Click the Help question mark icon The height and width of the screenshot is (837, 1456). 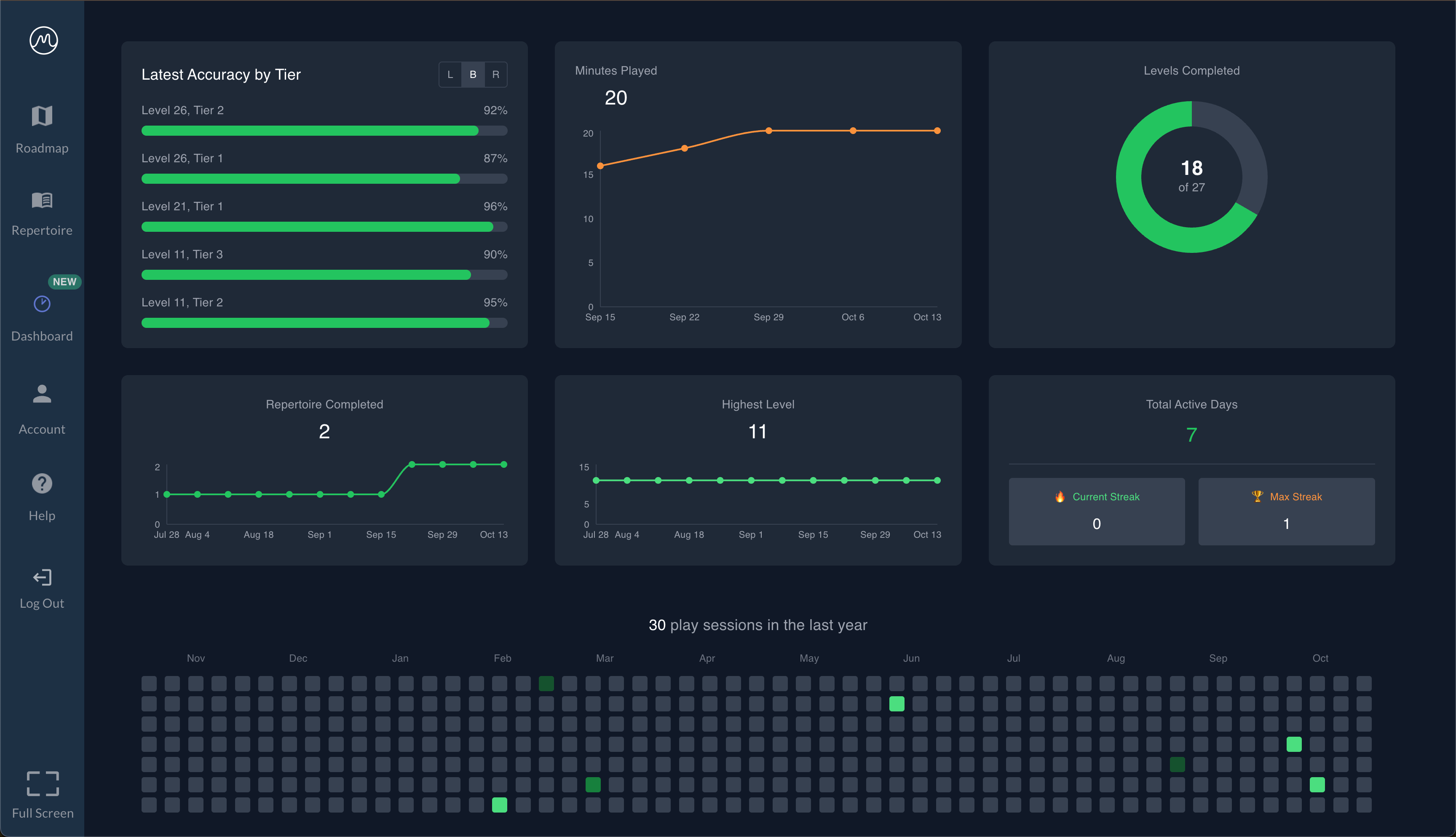(x=42, y=483)
